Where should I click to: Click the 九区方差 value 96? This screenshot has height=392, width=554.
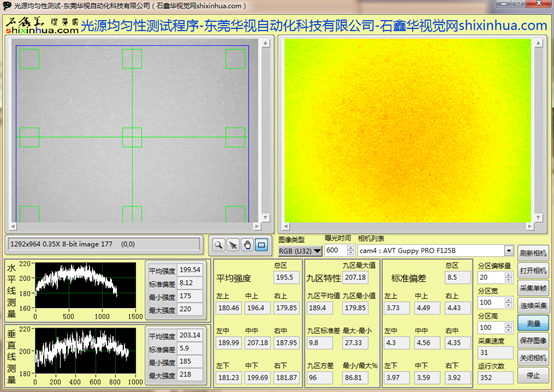coord(319,378)
